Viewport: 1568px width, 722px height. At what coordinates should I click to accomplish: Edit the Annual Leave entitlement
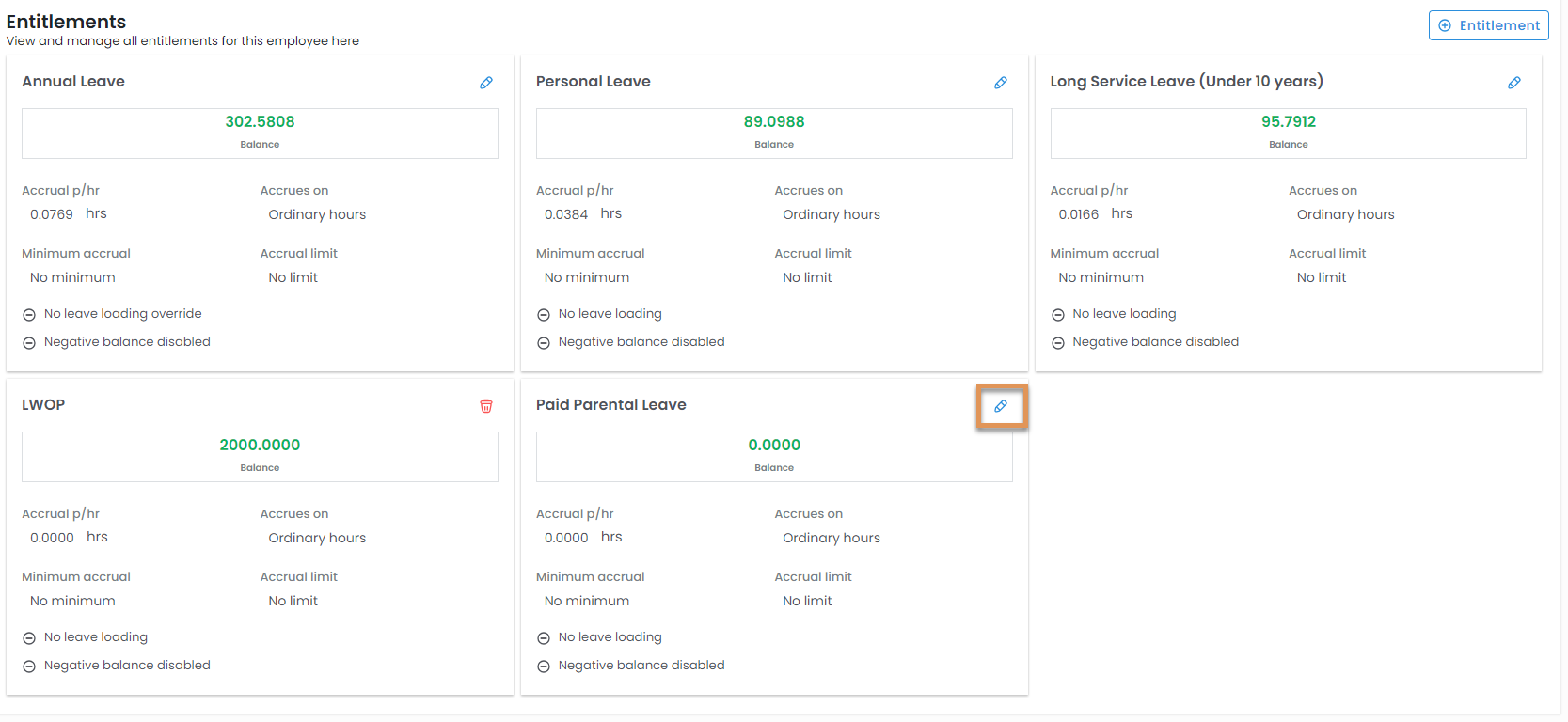[486, 83]
